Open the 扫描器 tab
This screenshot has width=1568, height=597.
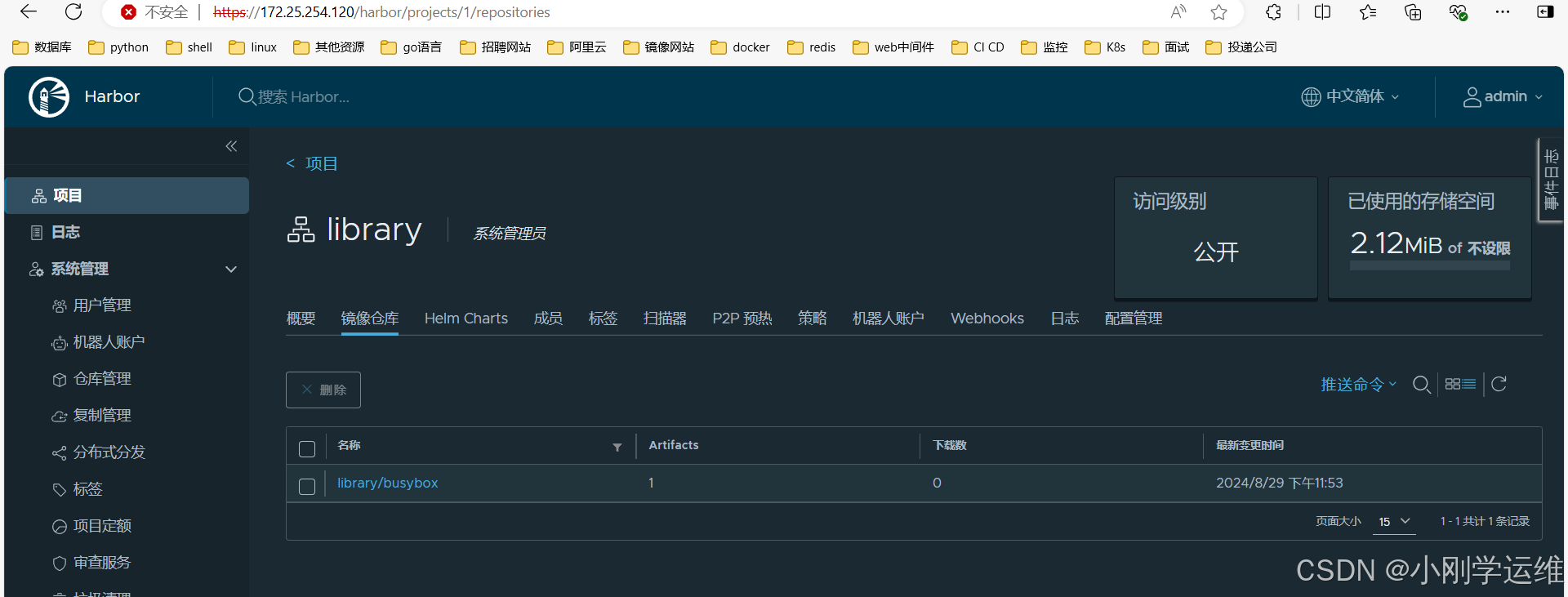tap(665, 319)
